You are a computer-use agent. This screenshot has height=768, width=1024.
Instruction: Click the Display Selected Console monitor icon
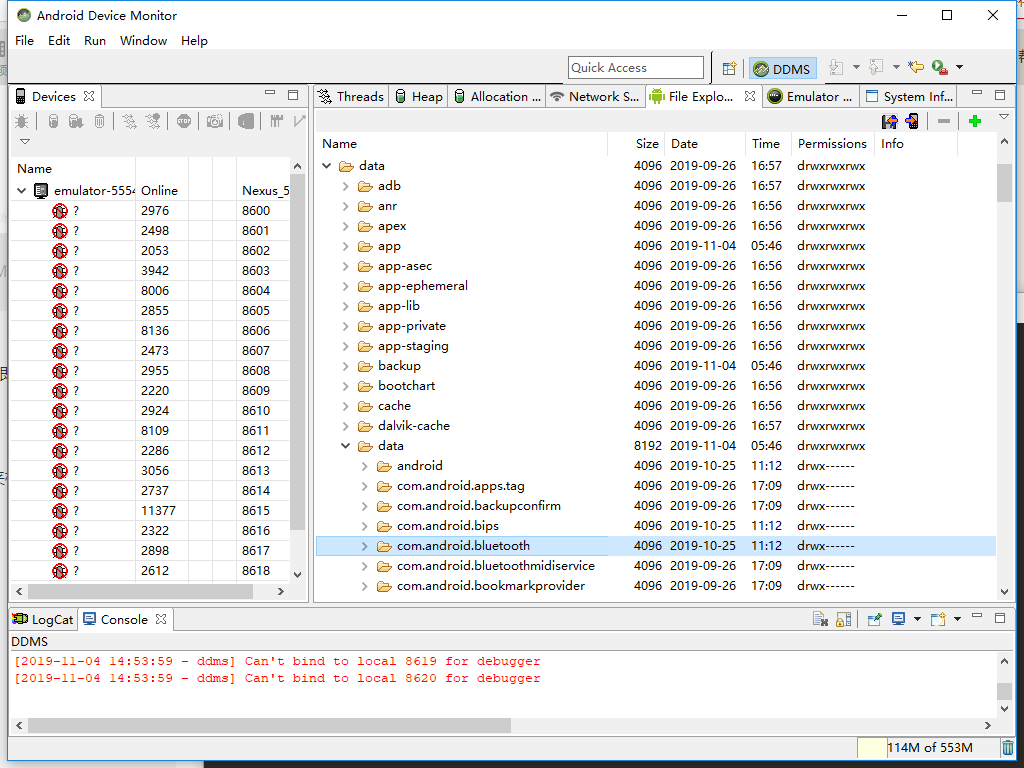899,618
